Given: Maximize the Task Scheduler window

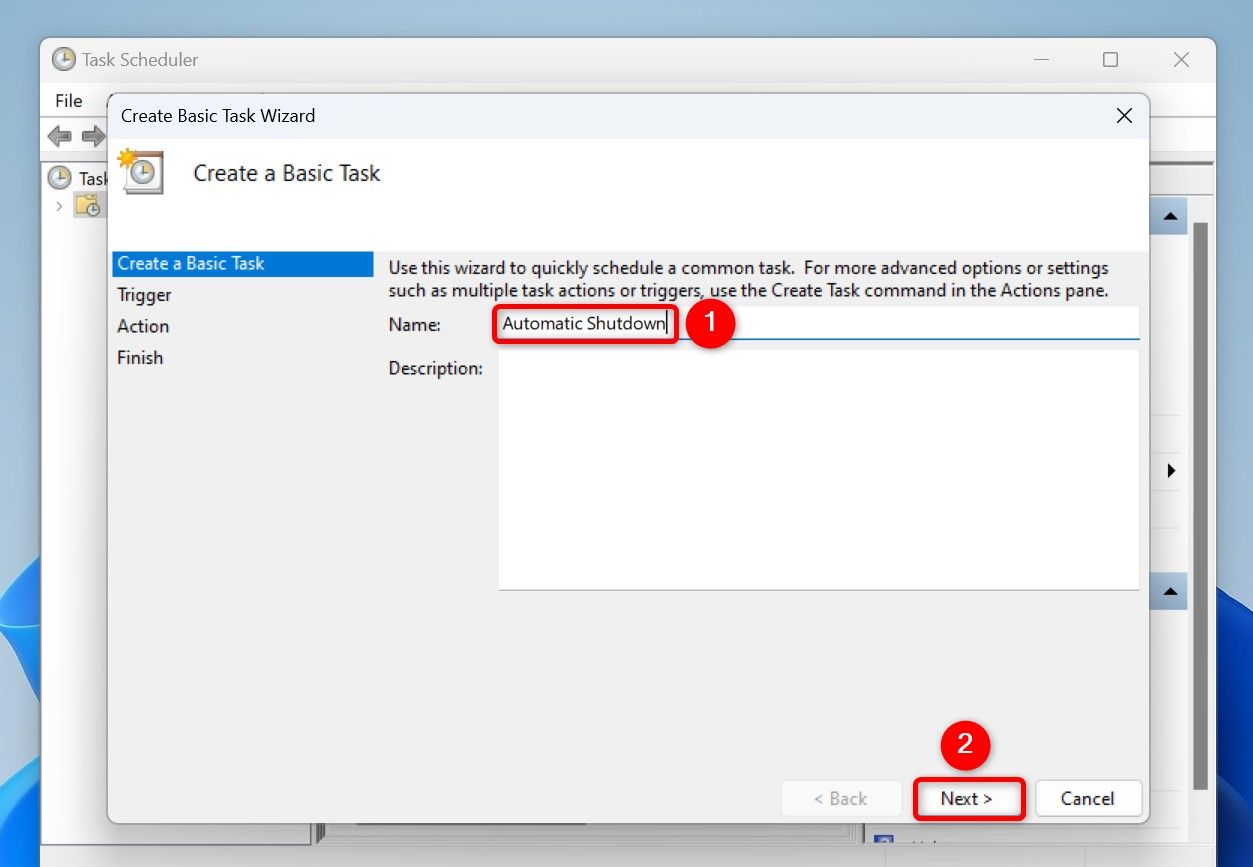Looking at the screenshot, I should click(x=1110, y=60).
